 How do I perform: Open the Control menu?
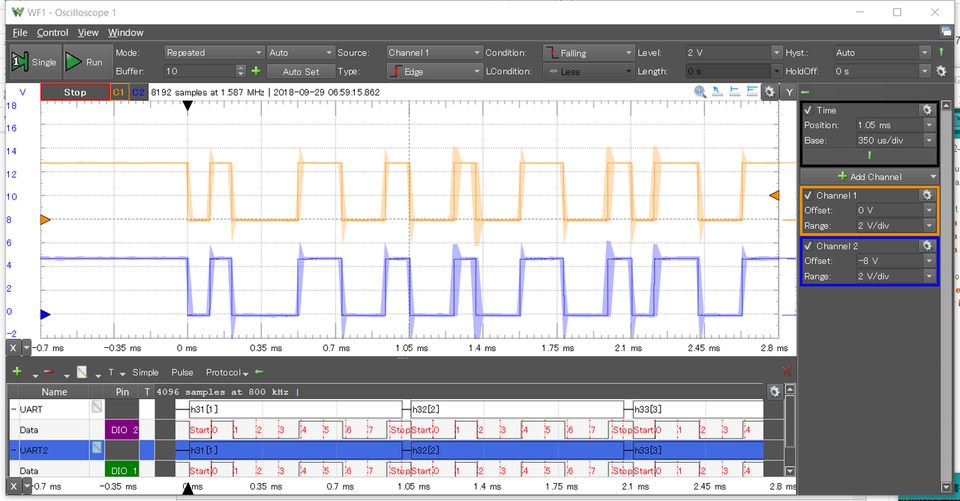pyautogui.click(x=52, y=32)
